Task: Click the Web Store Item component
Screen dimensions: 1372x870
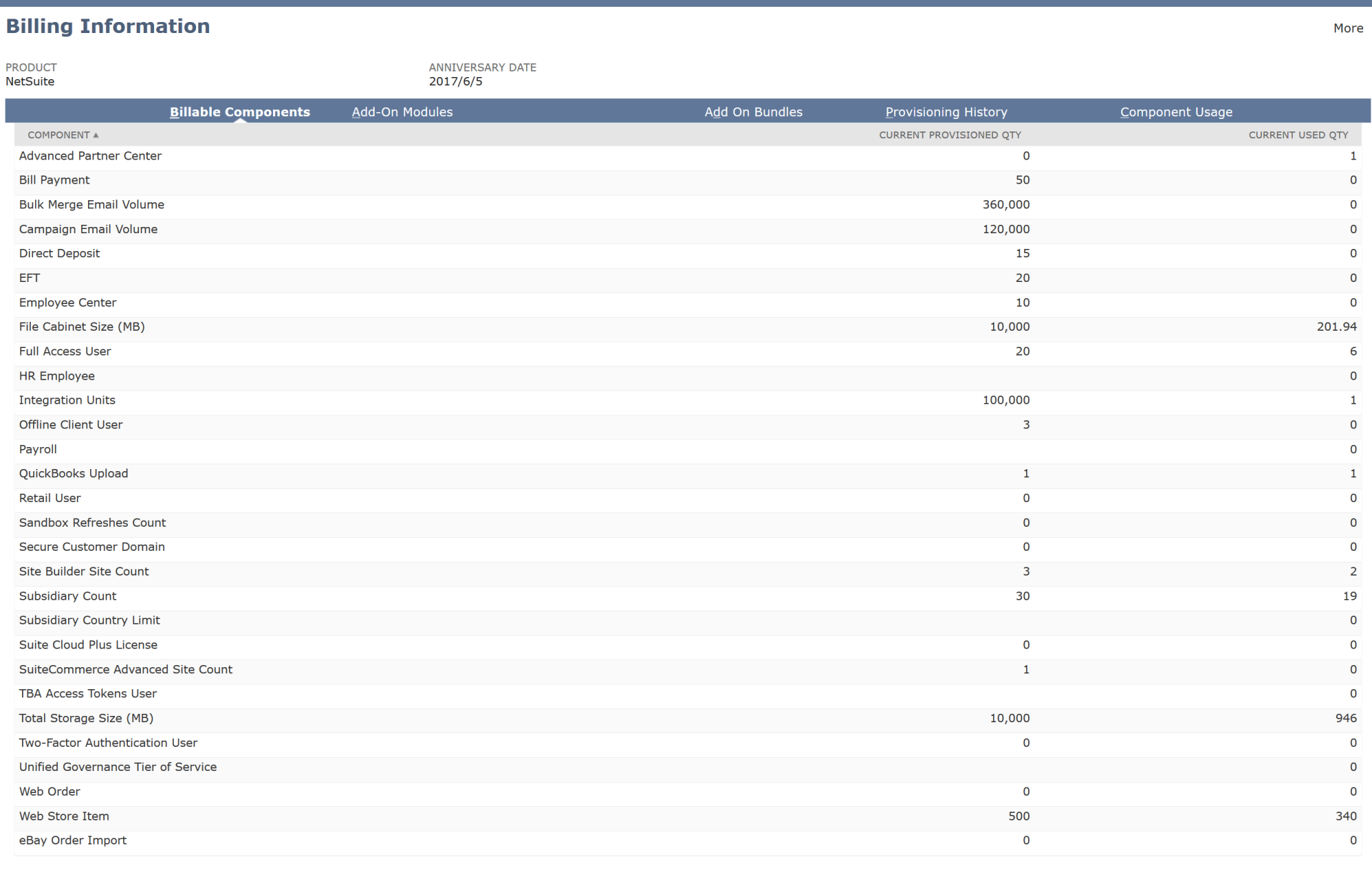Action: coord(64,816)
